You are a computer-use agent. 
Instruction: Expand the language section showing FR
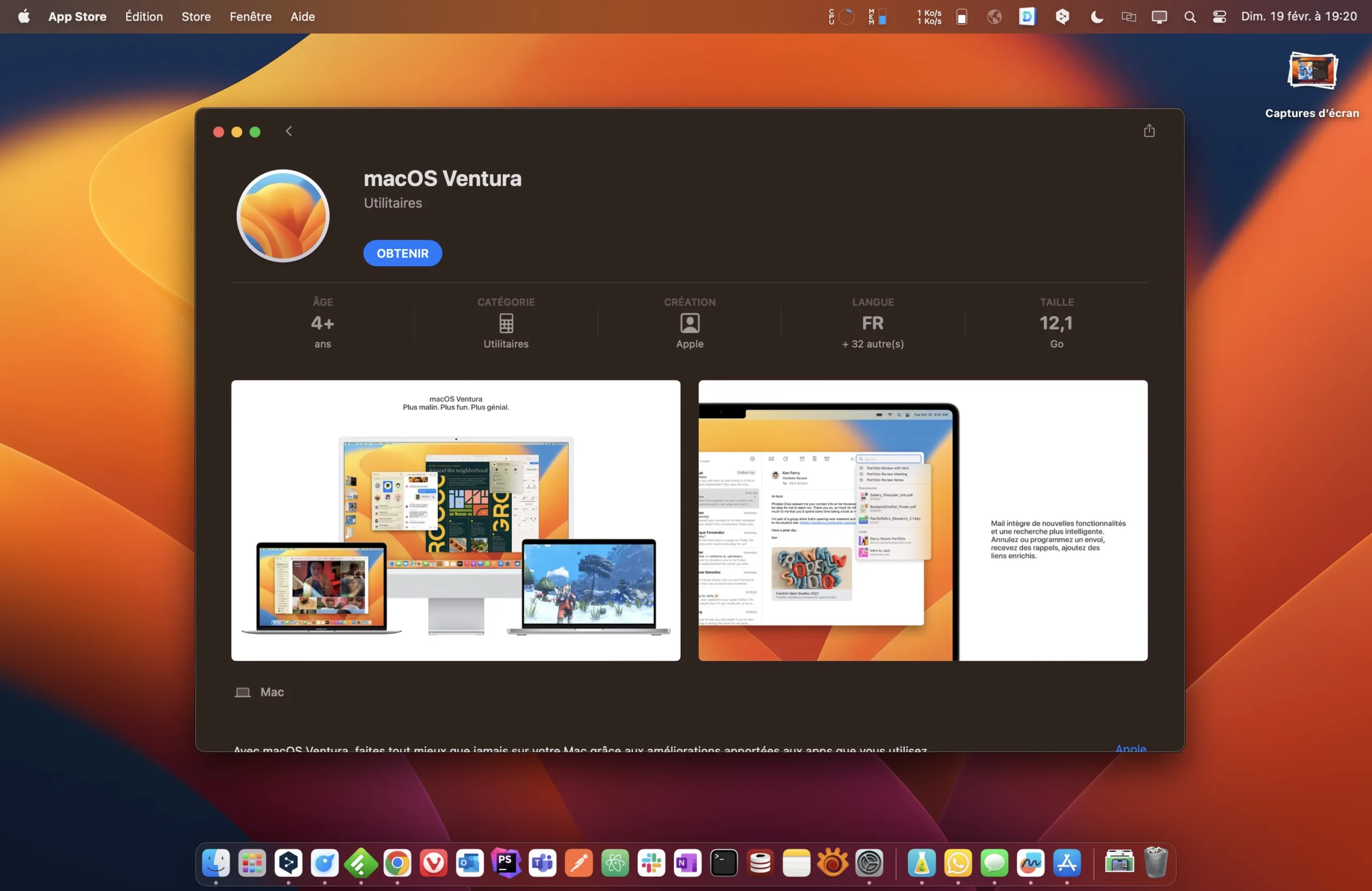(873, 322)
